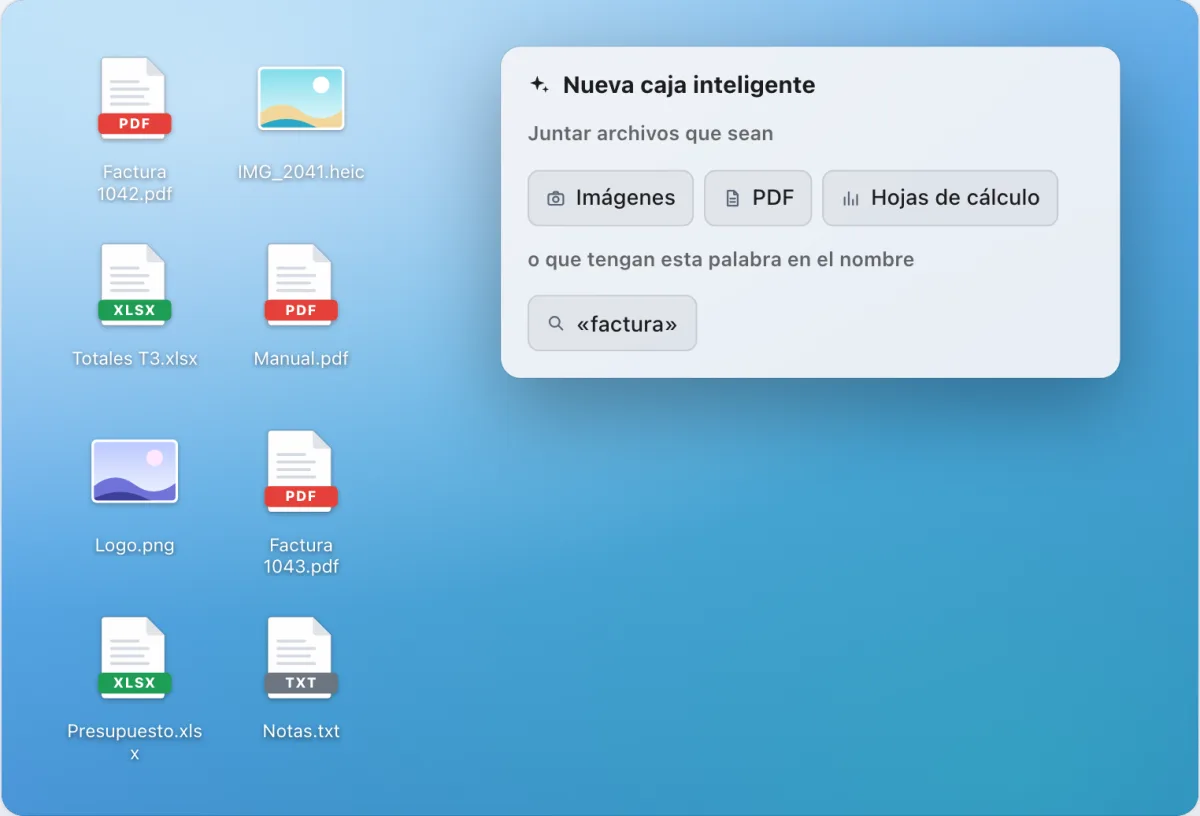This screenshot has width=1200, height=816.
Task: Select the Logo.png image thumbnail
Action: tap(134, 471)
